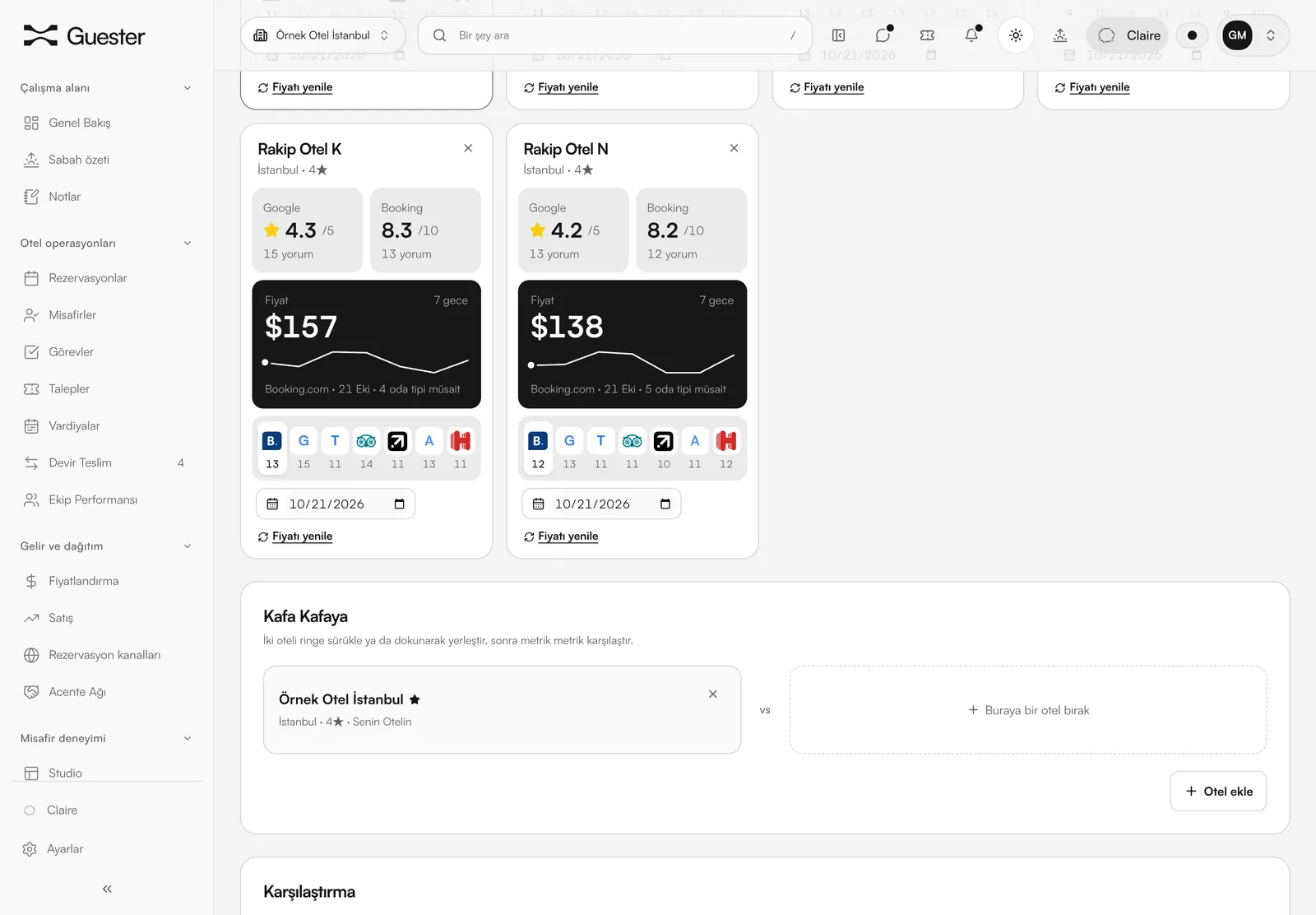Screen dimensions: 1316x915
Task: Click the morning summary sunrise icon in top bar
Action: 1060,35
